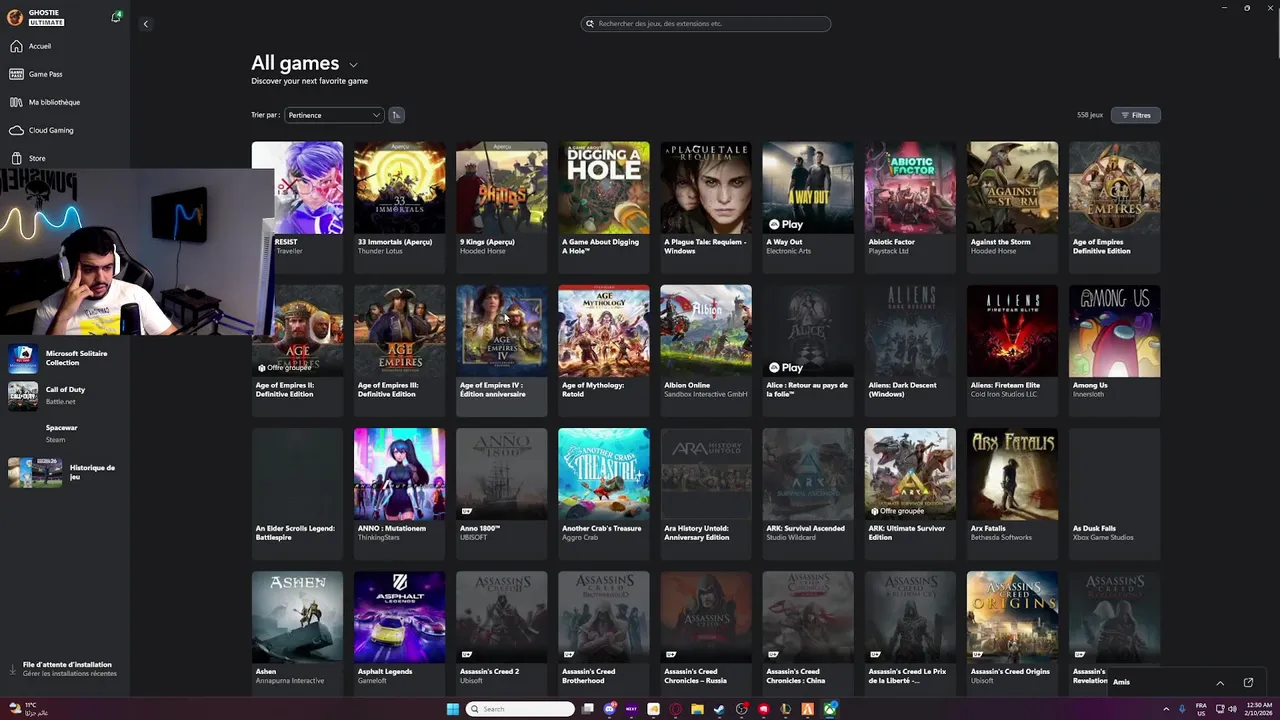Image resolution: width=1280 pixels, height=720 pixels.
Task: Open 9 Kings (Aperçu) game tile
Action: 501,207
